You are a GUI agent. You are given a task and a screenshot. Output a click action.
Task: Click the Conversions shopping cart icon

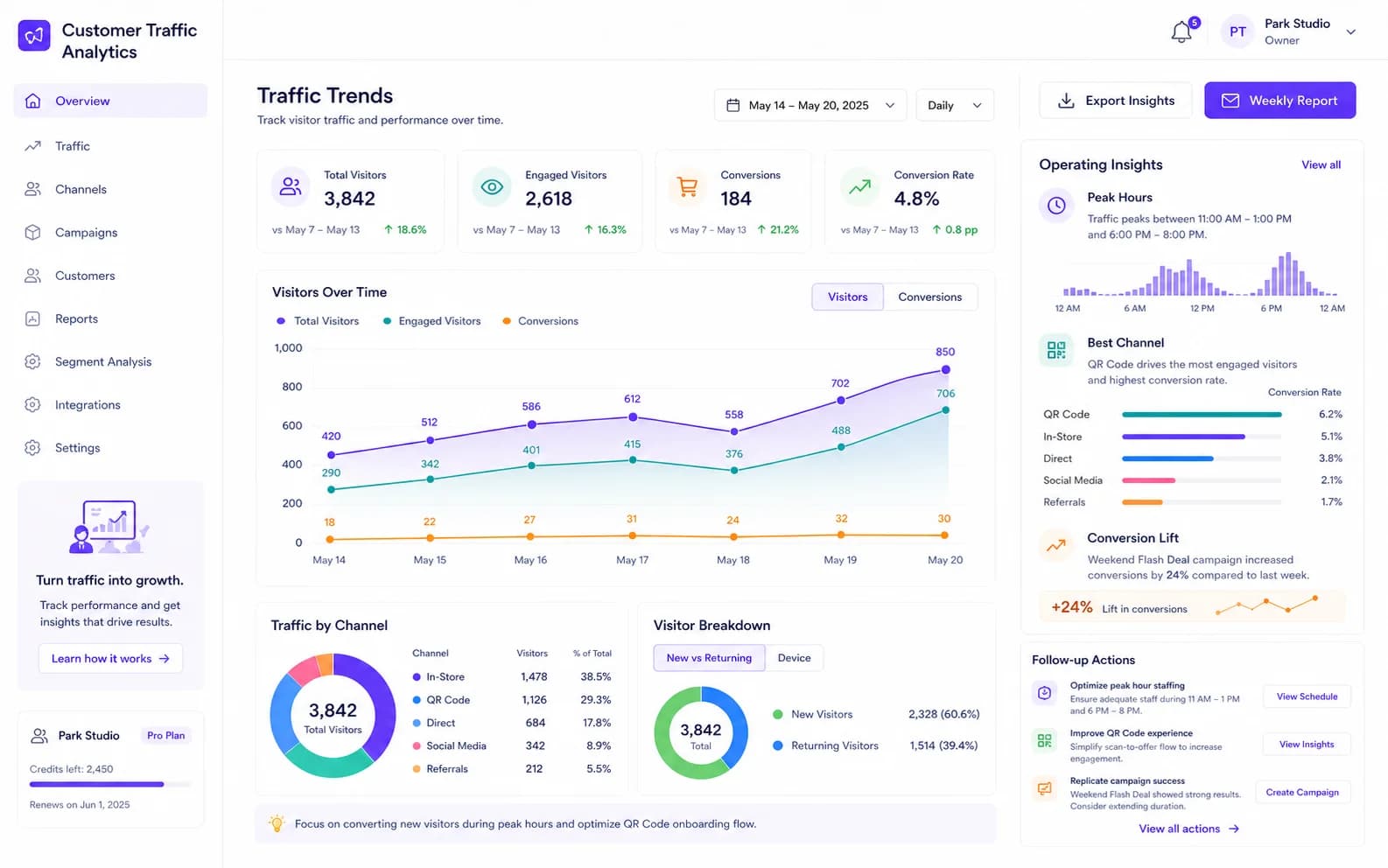tap(688, 186)
